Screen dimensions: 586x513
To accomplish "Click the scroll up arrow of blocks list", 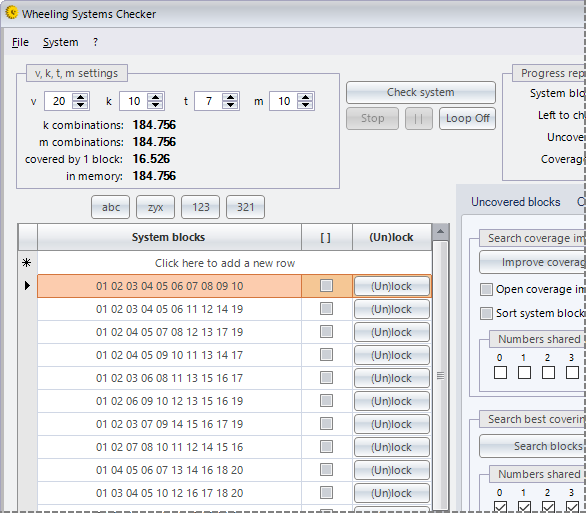I will pos(440,232).
